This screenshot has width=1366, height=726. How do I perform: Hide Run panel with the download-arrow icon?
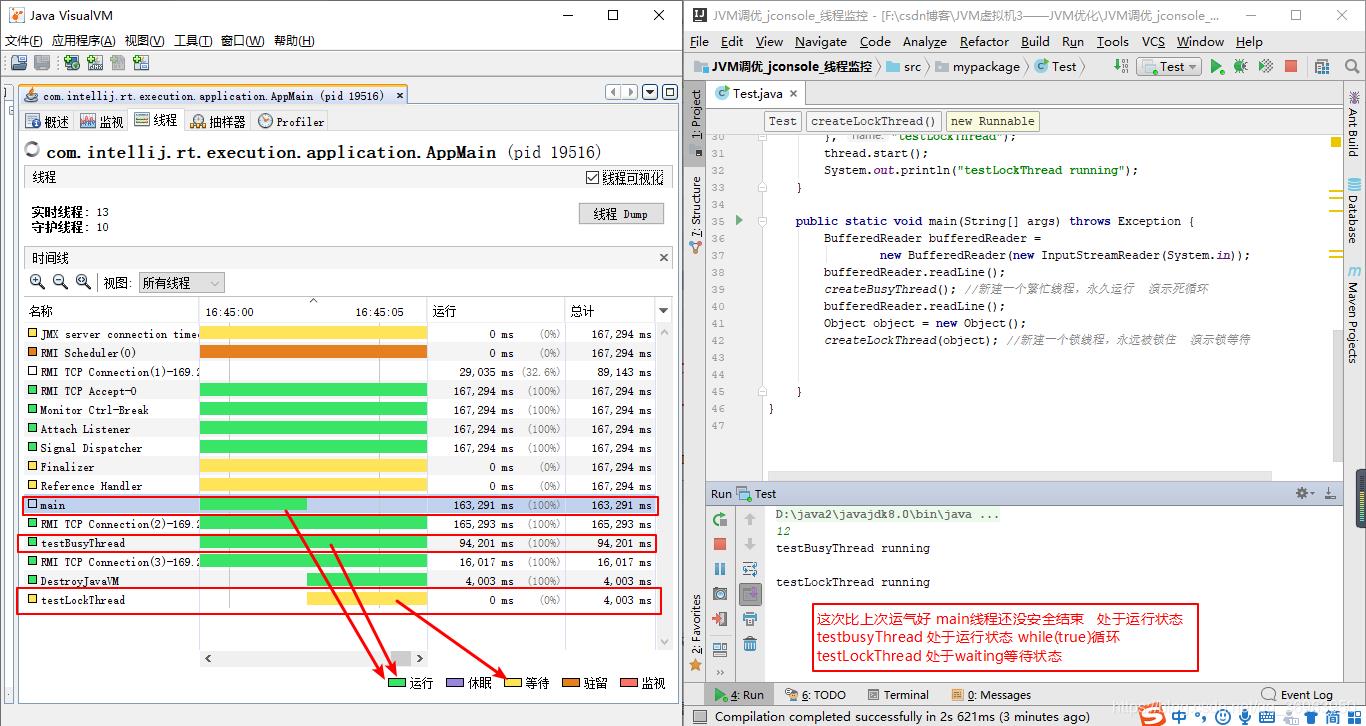[1331, 493]
